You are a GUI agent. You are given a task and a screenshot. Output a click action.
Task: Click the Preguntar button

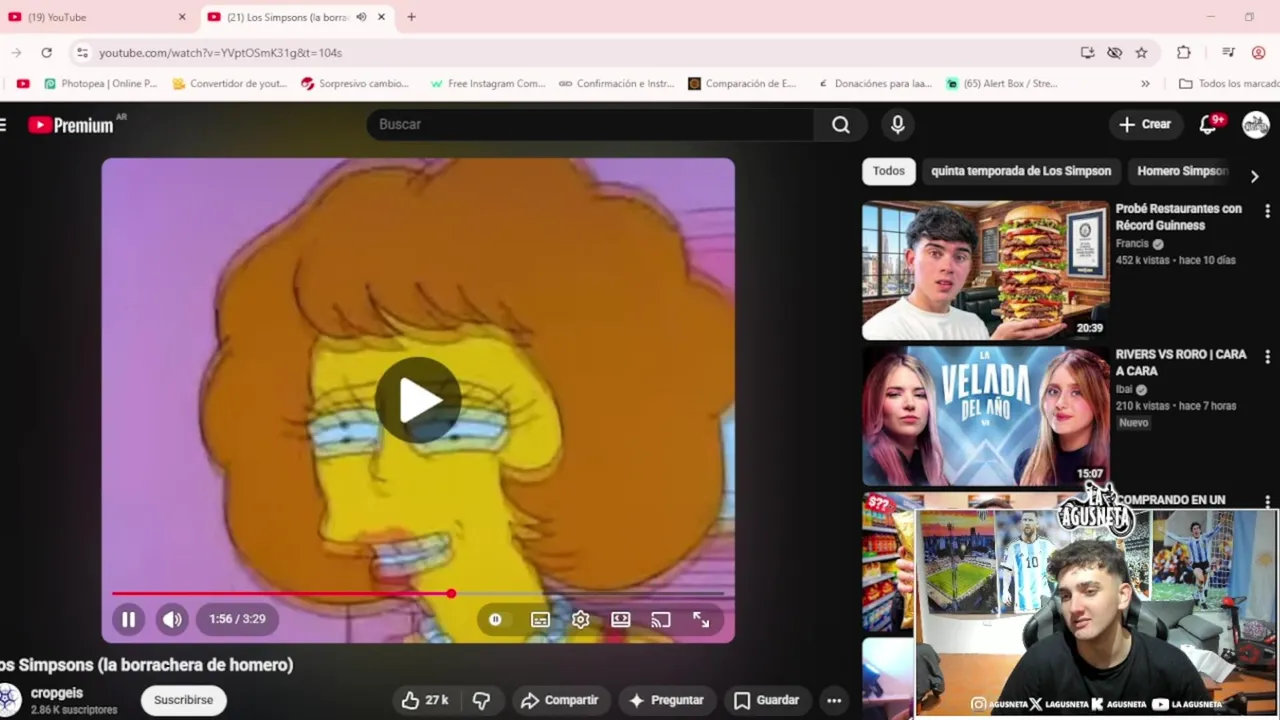(x=666, y=700)
